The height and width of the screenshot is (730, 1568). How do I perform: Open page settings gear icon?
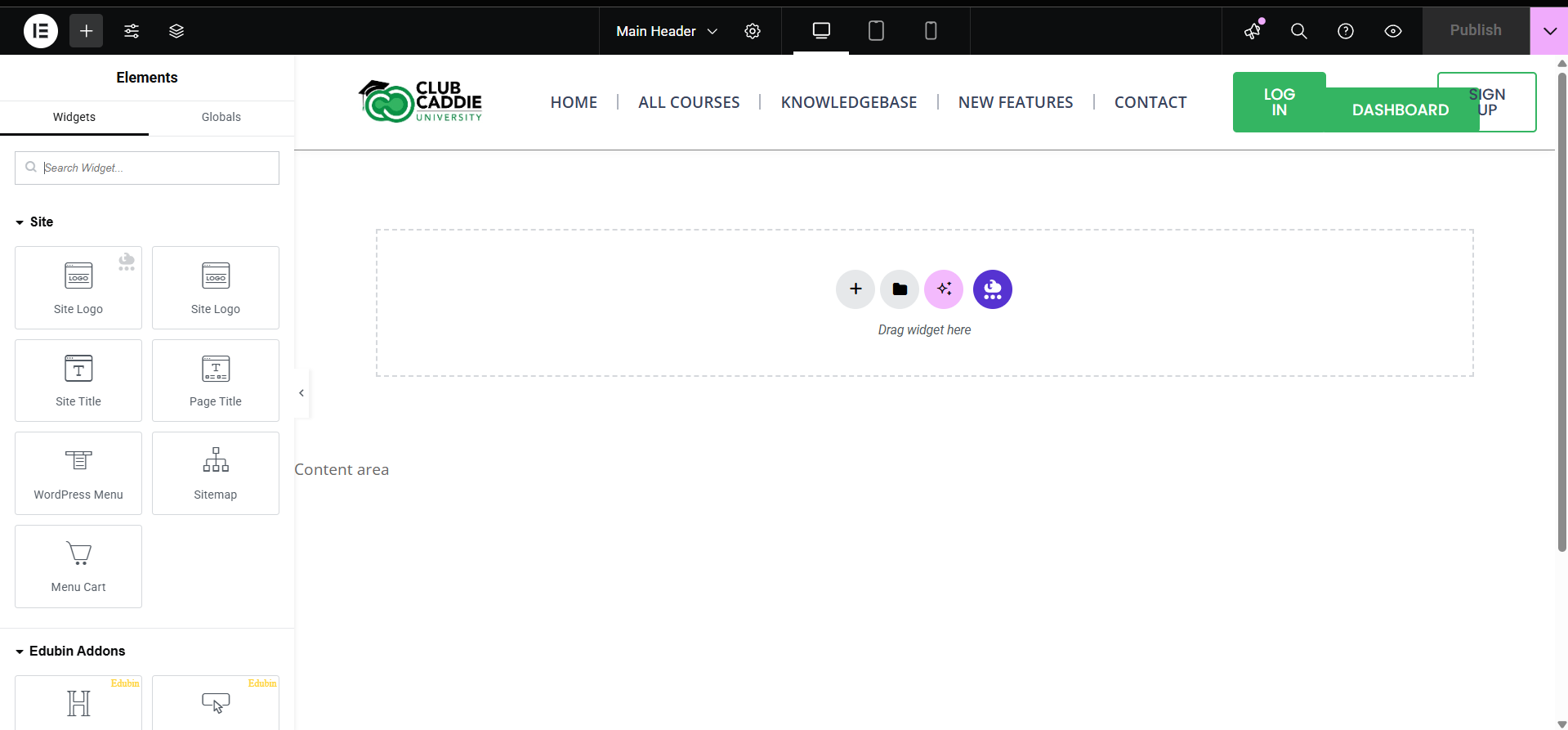pyautogui.click(x=753, y=31)
